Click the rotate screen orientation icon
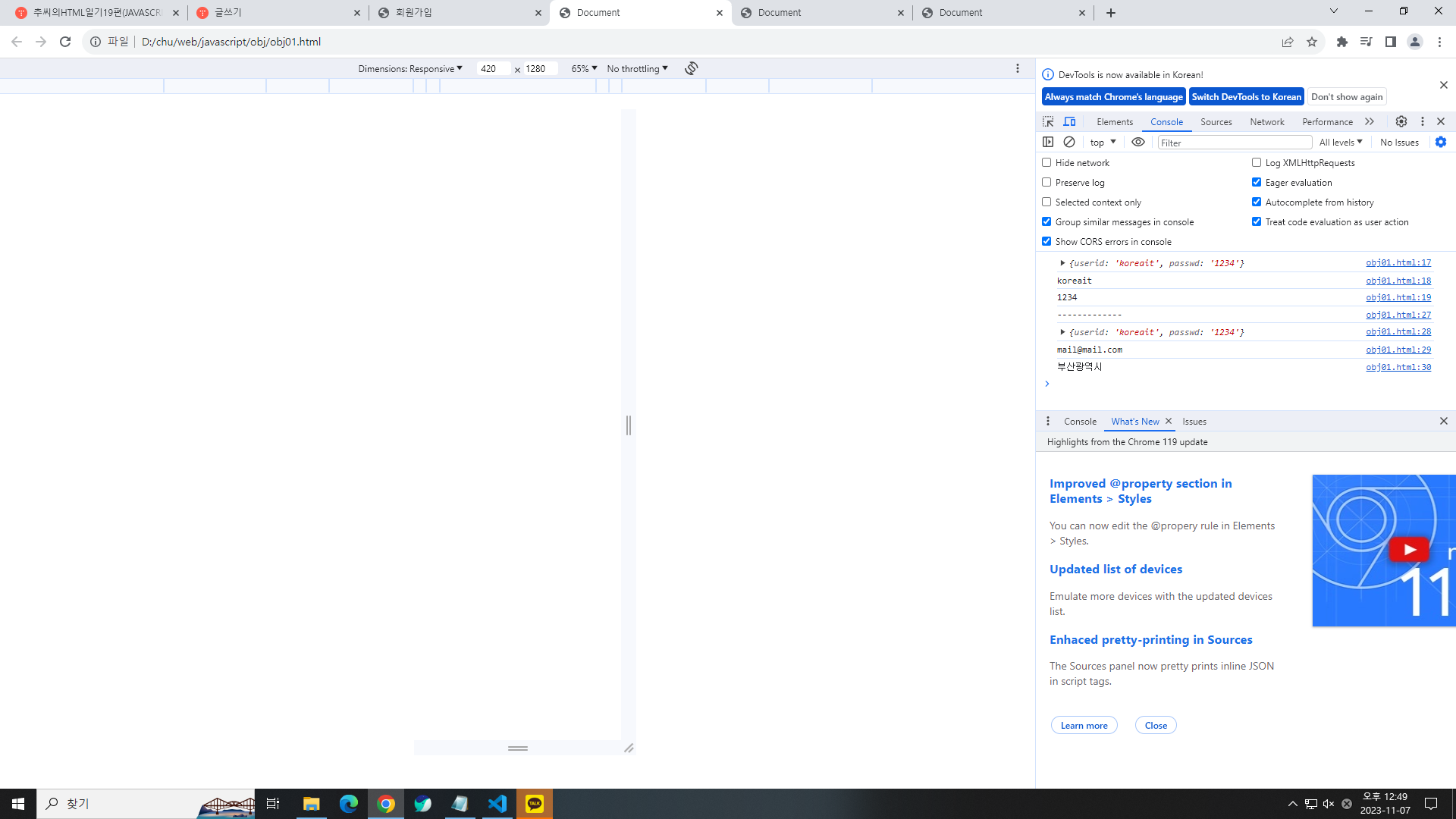The image size is (1456, 819). point(691,68)
